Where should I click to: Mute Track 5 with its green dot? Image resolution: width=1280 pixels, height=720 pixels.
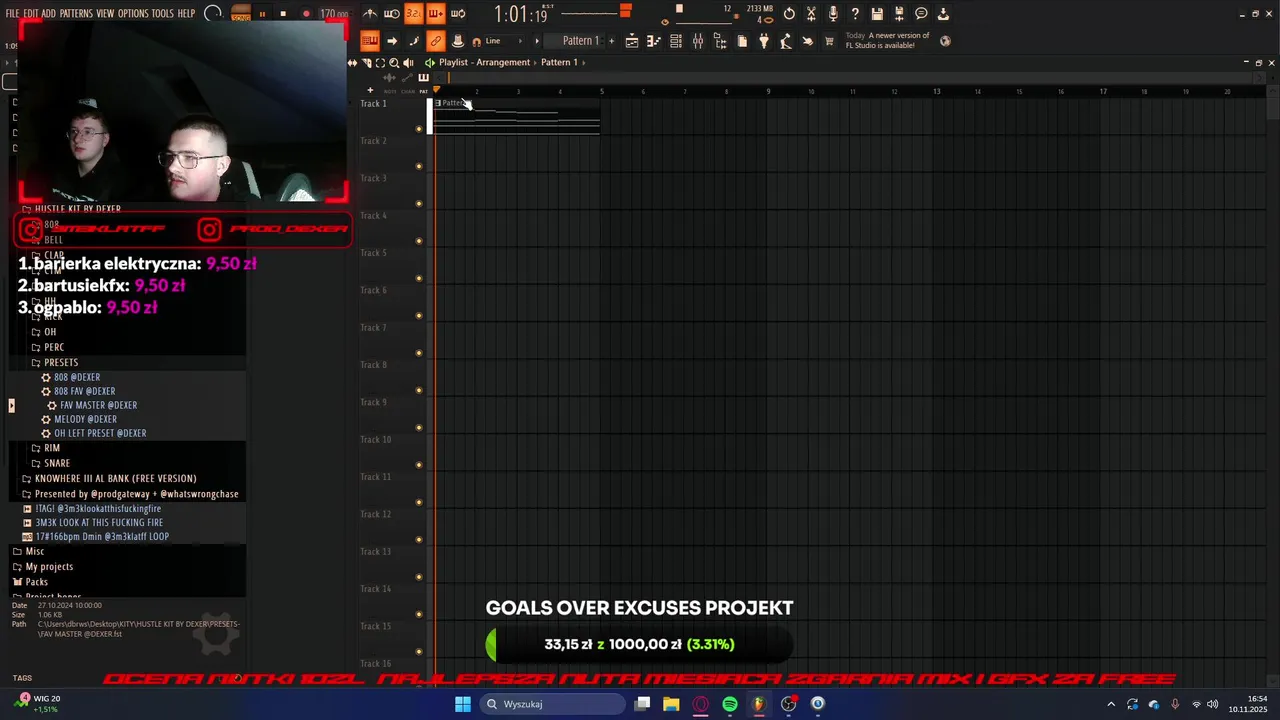point(419,278)
